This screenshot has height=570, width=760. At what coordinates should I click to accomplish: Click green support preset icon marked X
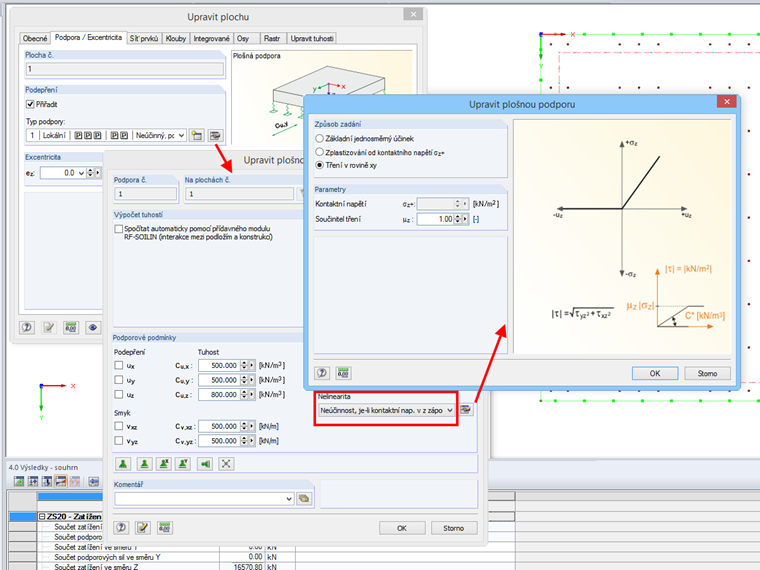coord(164,464)
